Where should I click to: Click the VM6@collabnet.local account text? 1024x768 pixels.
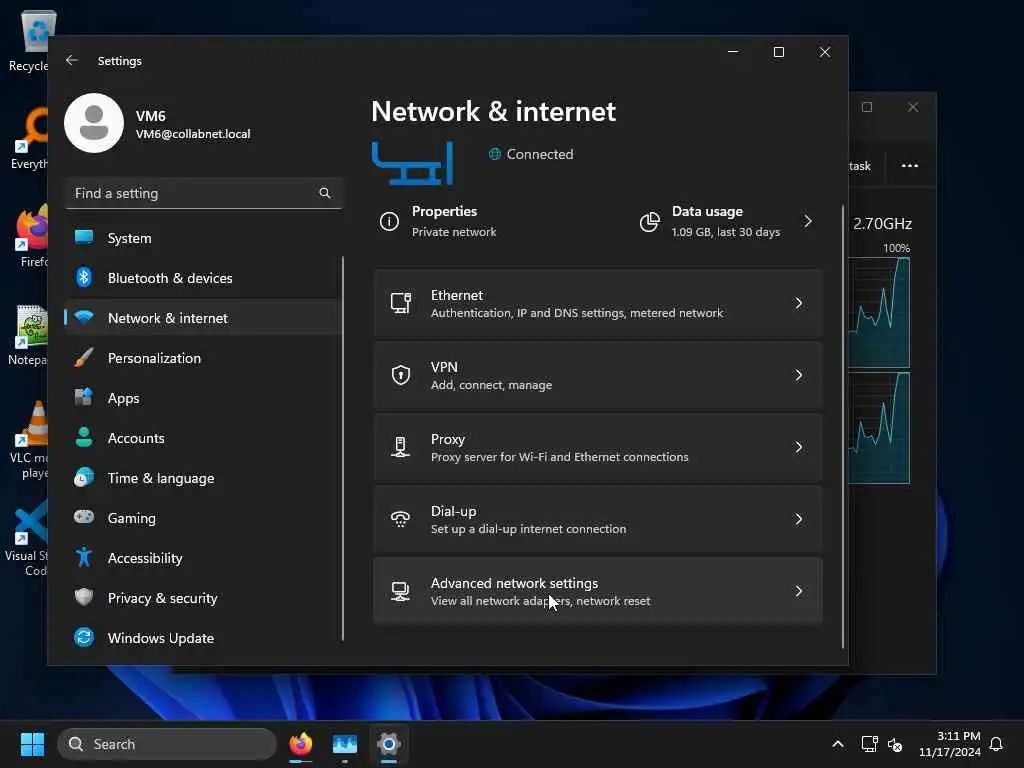pyautogui.click(x=193, y=134)
